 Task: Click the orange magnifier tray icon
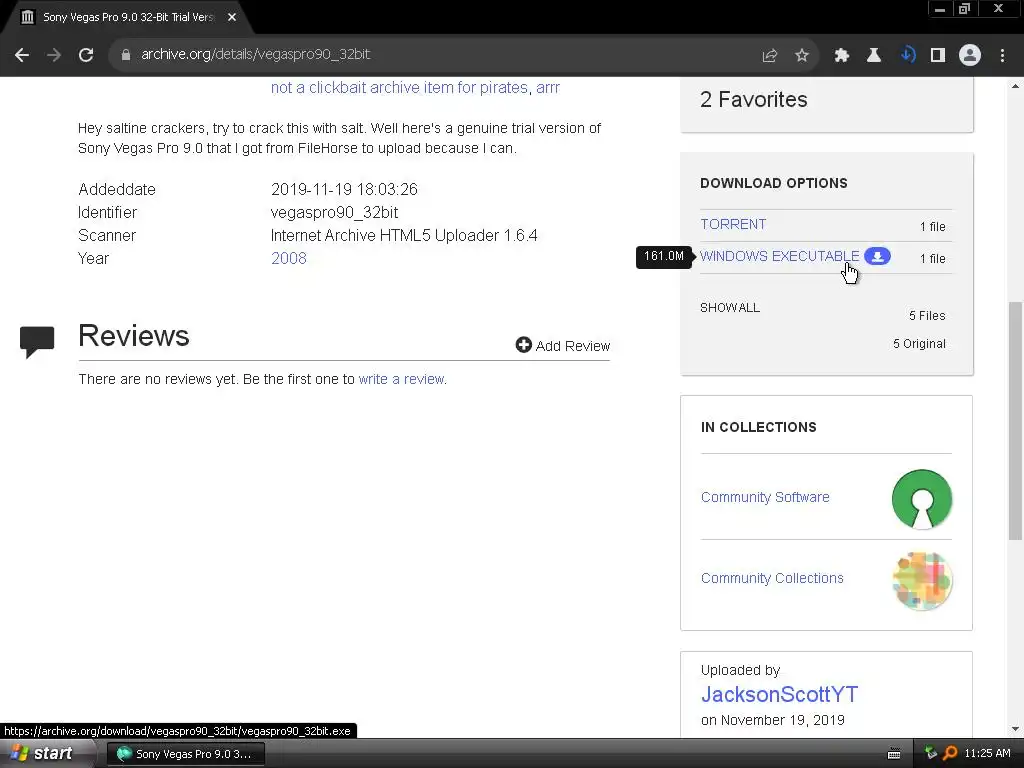(950, 753)
